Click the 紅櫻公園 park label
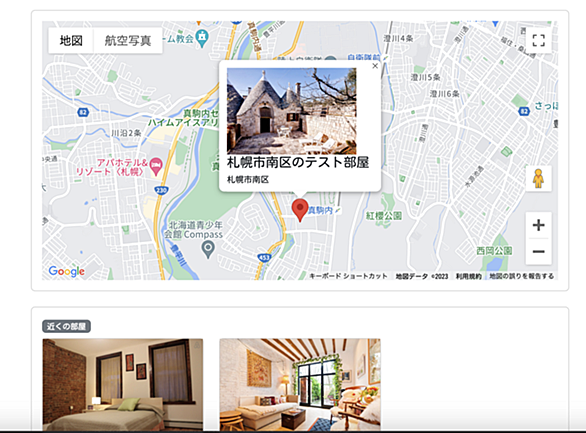The height and width of the screenshot is (433, 586). click(384, 216)
